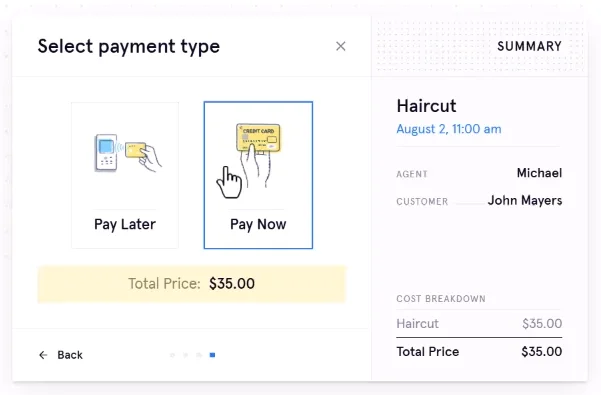
Task: Click the August 2, 11:00 am date link
Action: (x=449, y=129)
